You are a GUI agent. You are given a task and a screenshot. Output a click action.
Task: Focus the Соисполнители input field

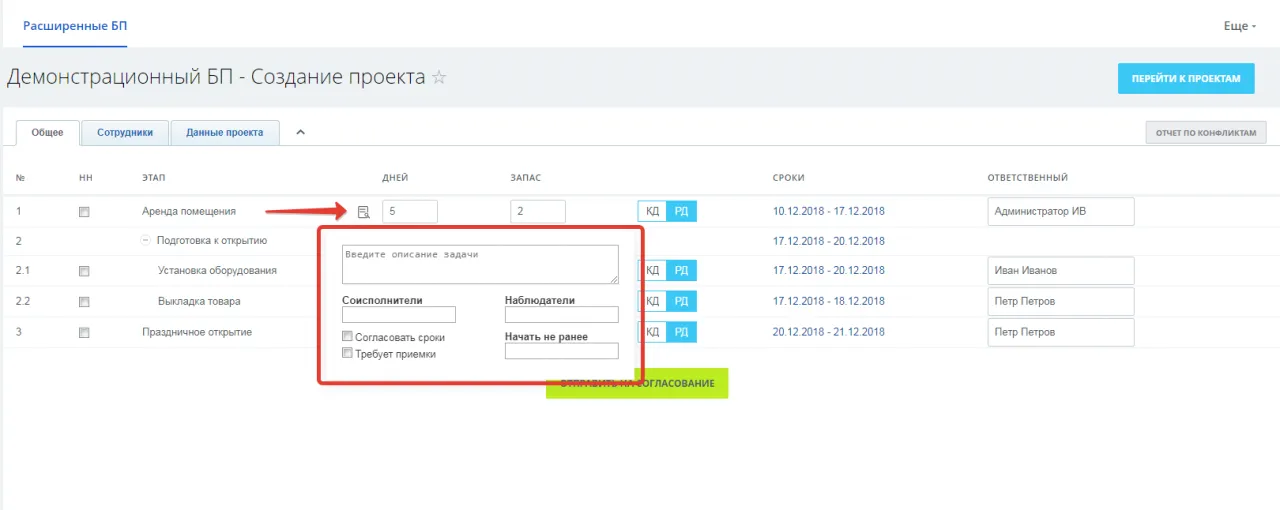click(x=398, y=315)
